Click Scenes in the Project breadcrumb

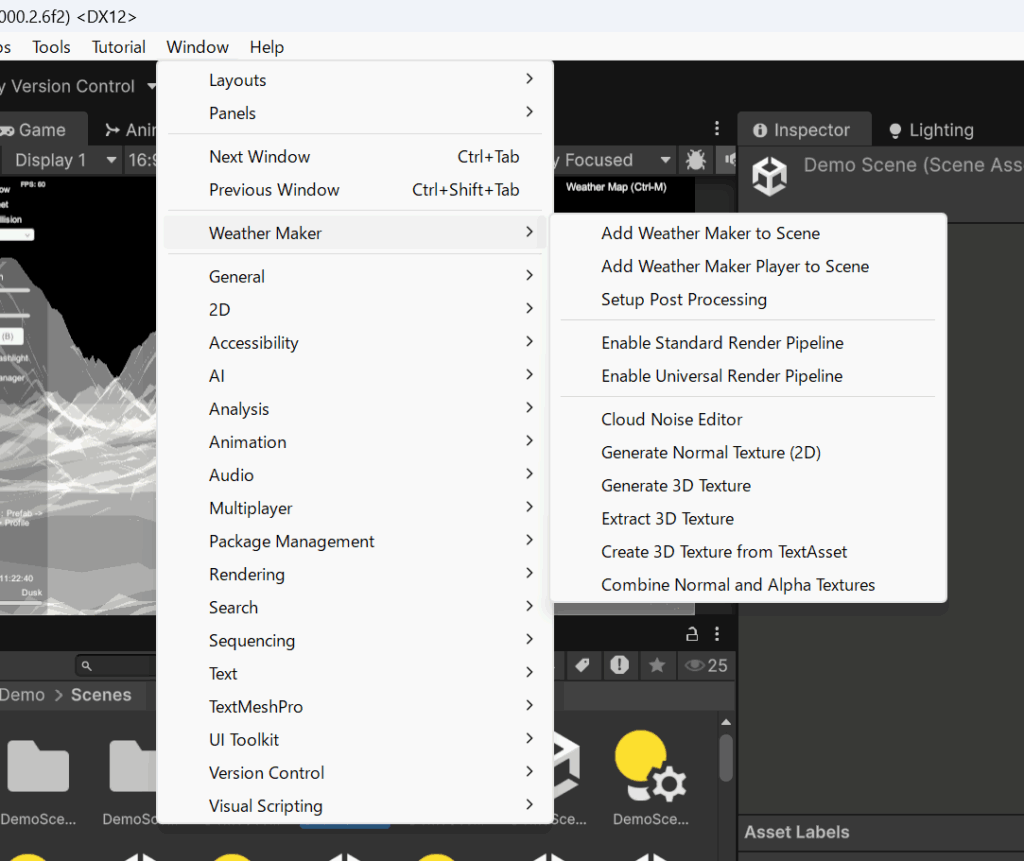101,695
